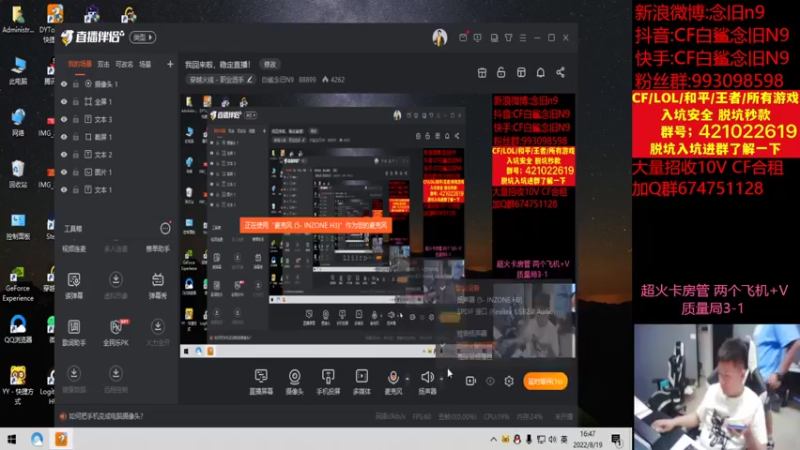Image resolution: width=800 pixels, height=450 pixels.
Task: Click the live preview canvas
Action: tap(378, 226)
